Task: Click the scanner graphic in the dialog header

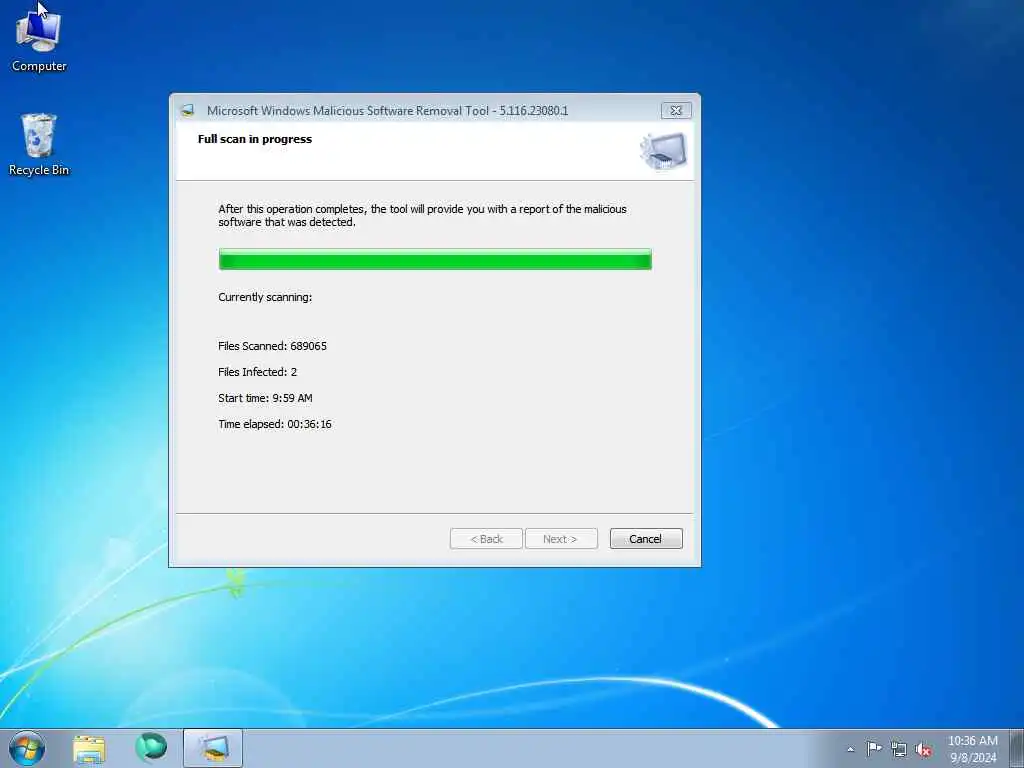Action: click(x=664, y=151)
